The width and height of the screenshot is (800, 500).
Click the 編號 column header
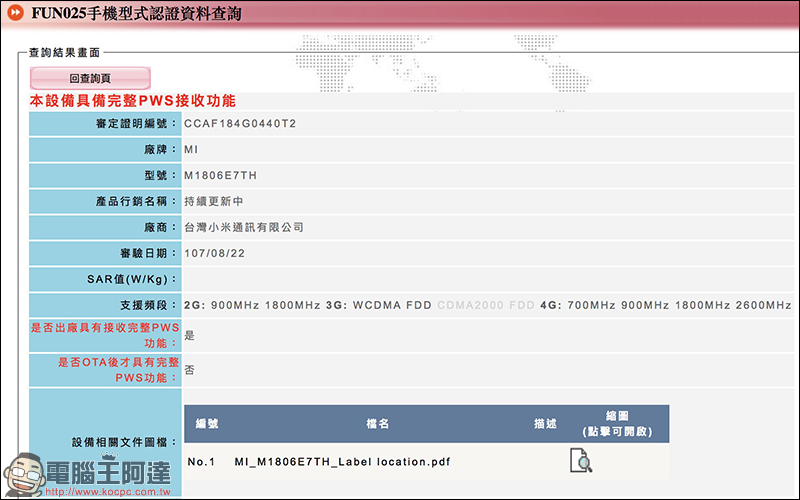207,423
